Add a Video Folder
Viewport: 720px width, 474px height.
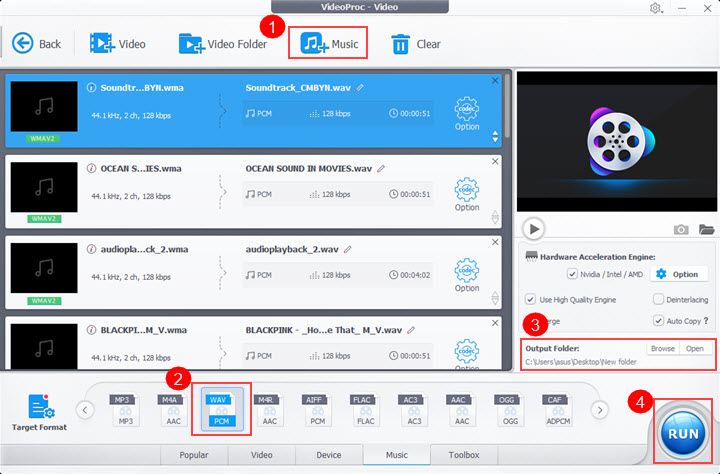223,44
